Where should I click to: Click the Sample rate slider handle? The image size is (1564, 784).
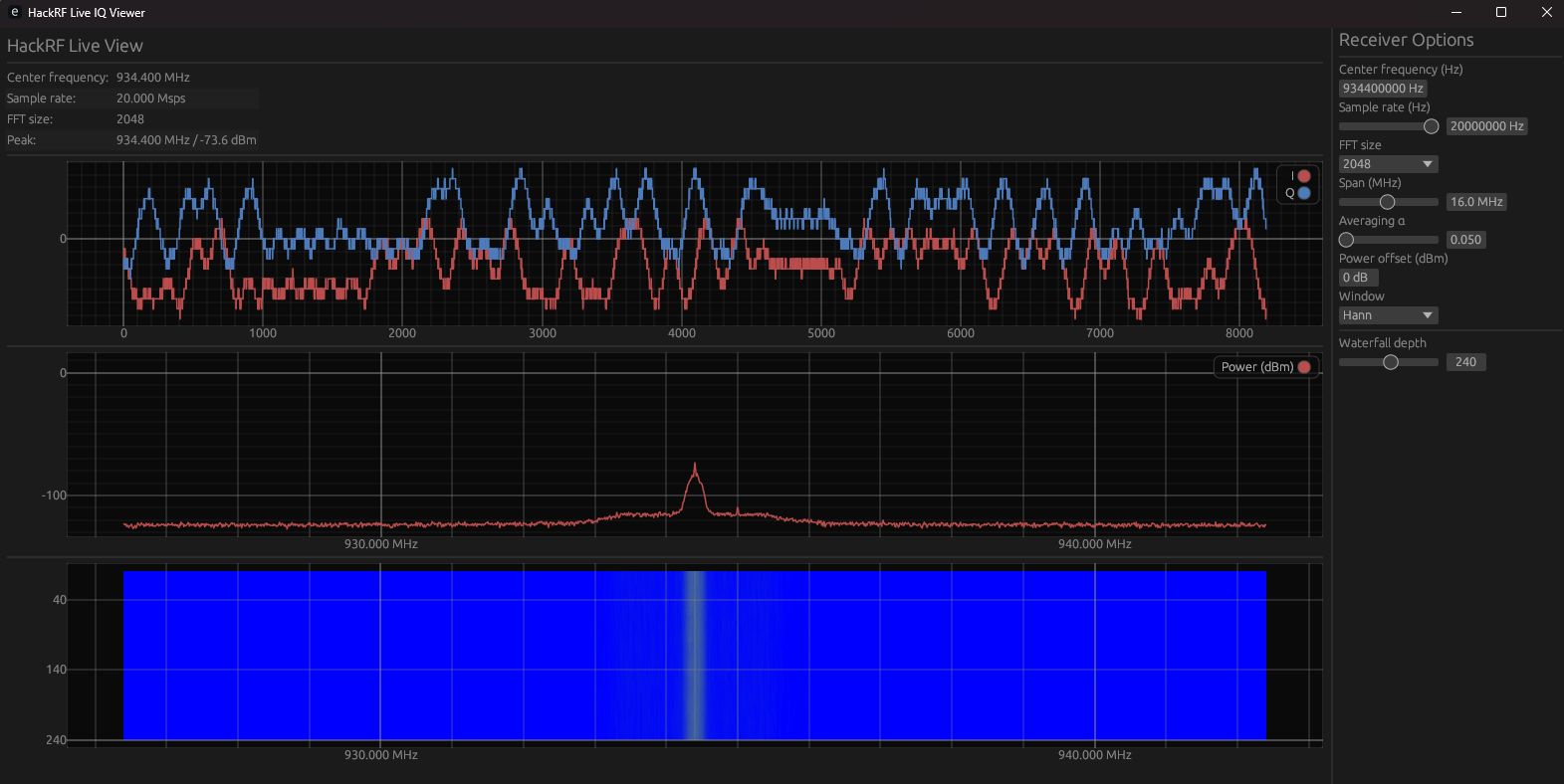(x=1431, y=126)
